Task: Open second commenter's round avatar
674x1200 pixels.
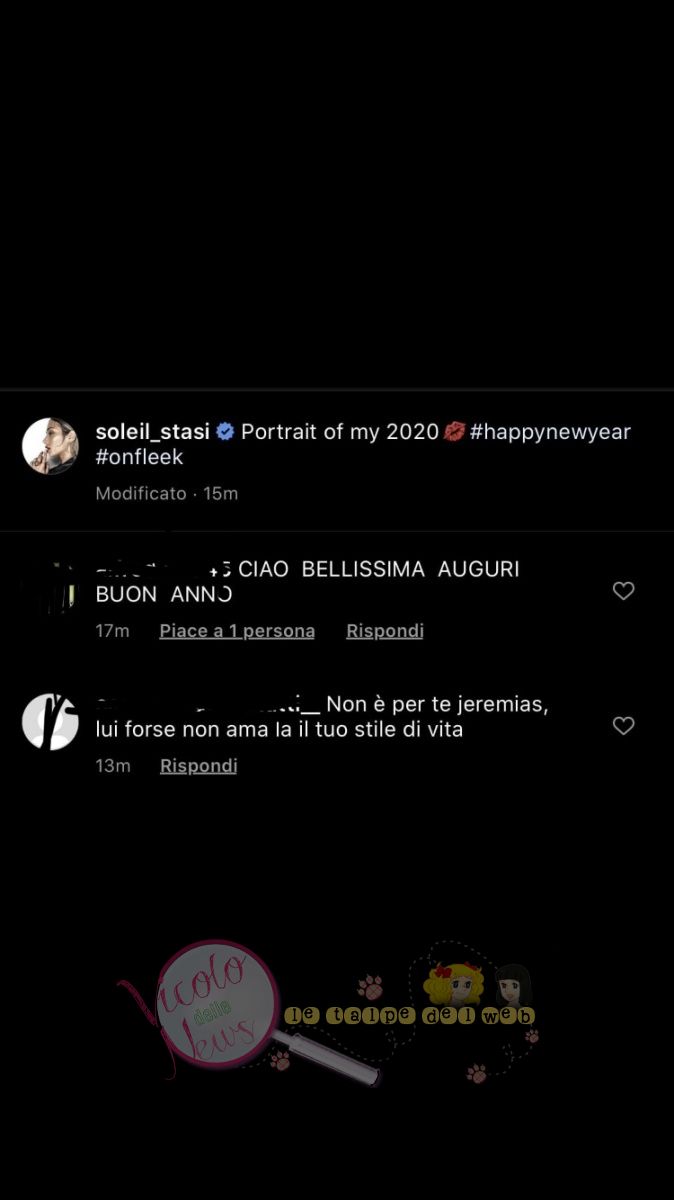Action: point(50,721)
